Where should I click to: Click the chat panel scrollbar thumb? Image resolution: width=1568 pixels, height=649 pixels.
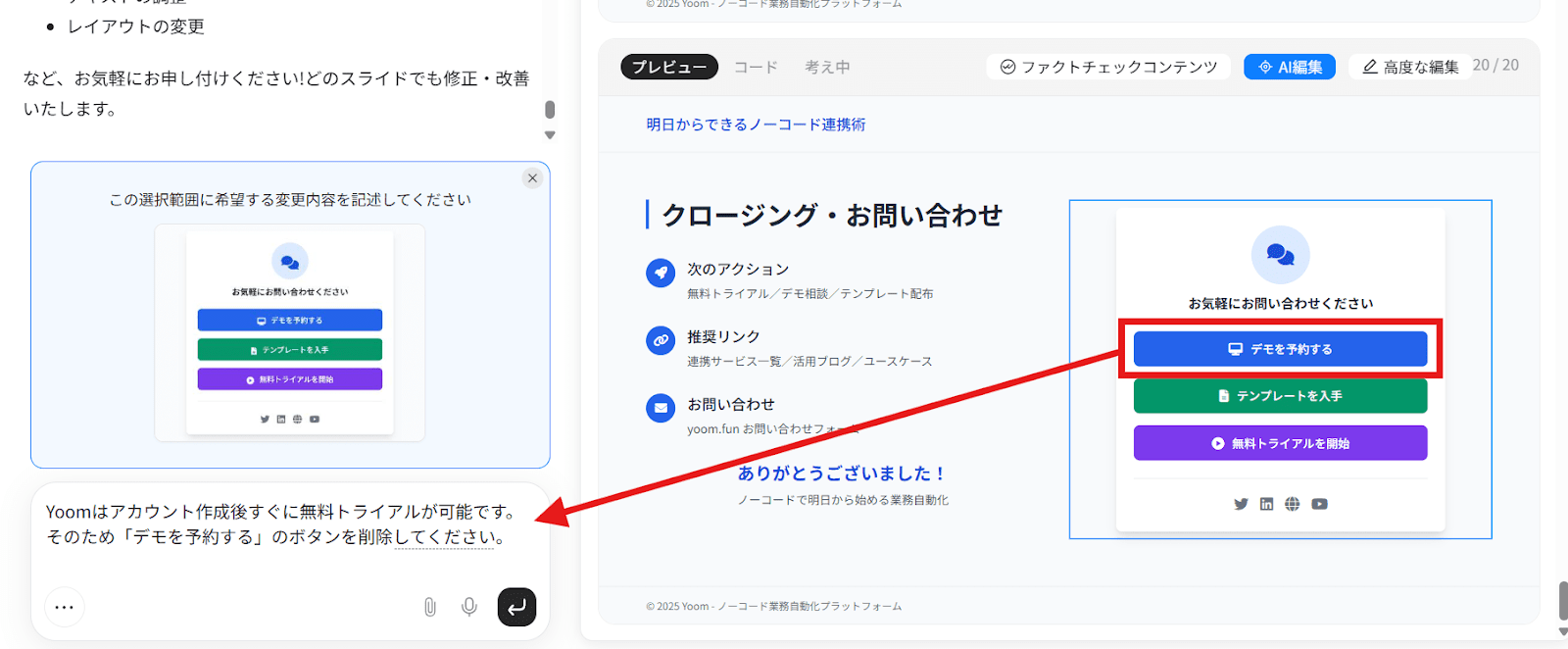(550, 109)
